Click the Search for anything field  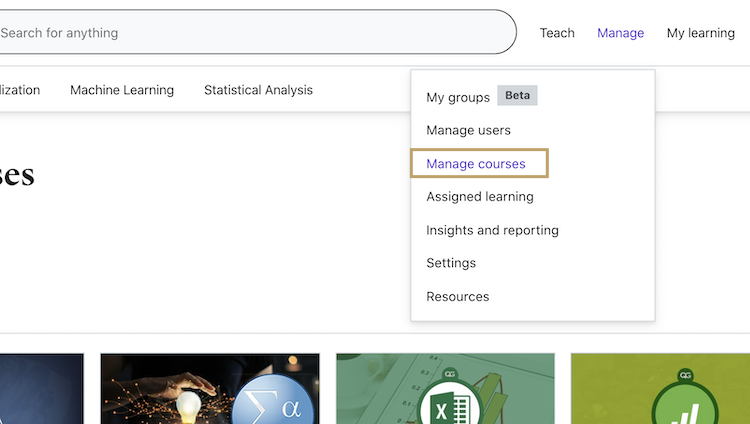pos(250,33)
